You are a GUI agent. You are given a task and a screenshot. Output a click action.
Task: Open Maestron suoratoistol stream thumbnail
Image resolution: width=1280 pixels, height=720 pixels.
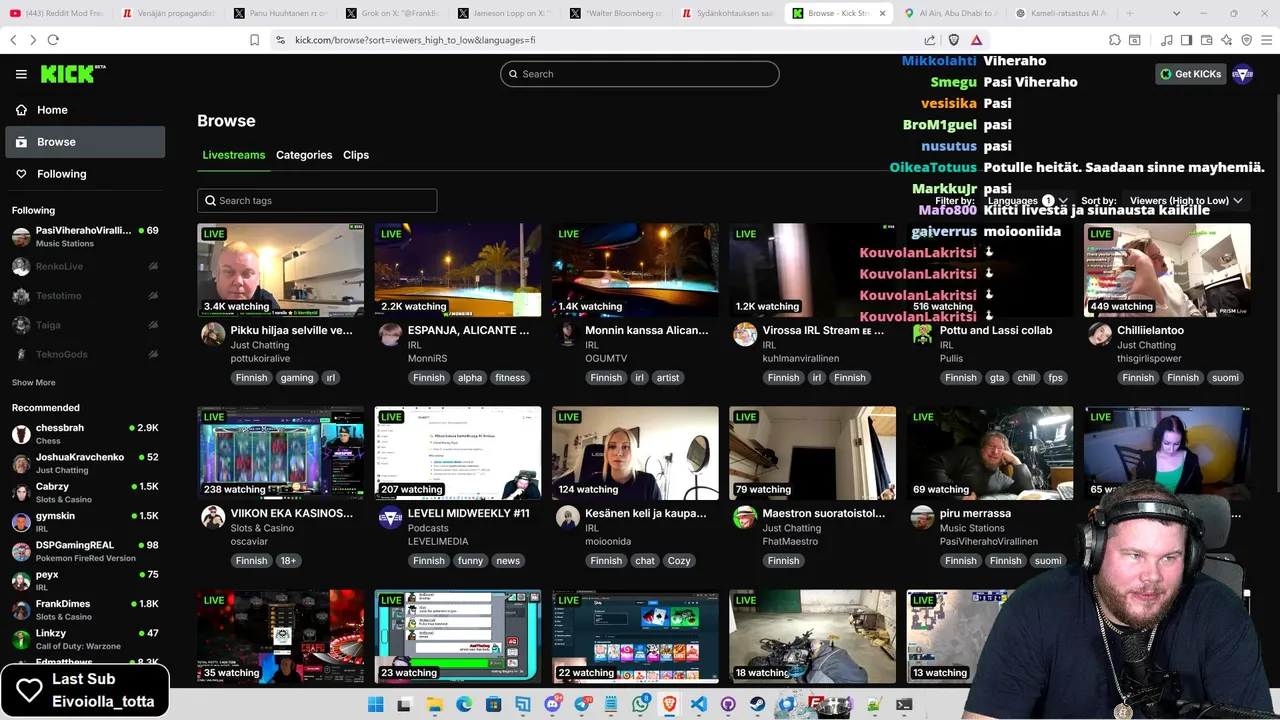[x=812, y=453]
